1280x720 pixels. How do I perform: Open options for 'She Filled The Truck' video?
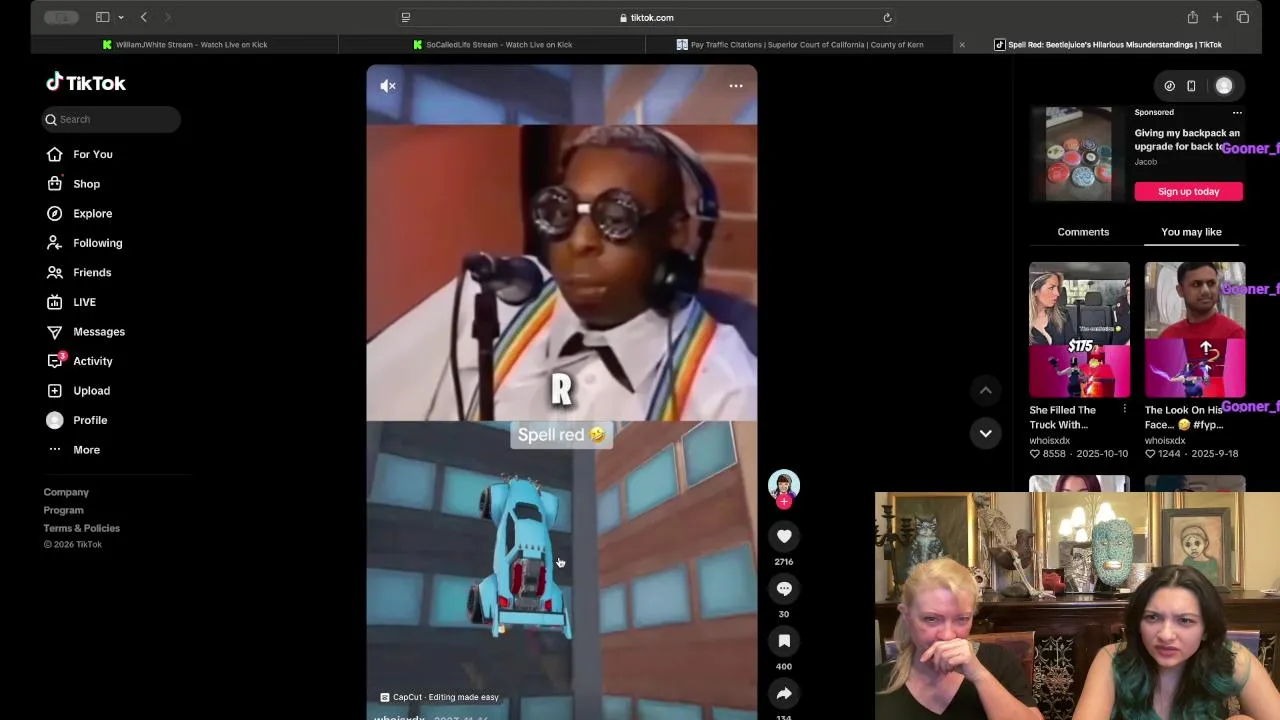pyautogui.click(x=1124, y=410)
